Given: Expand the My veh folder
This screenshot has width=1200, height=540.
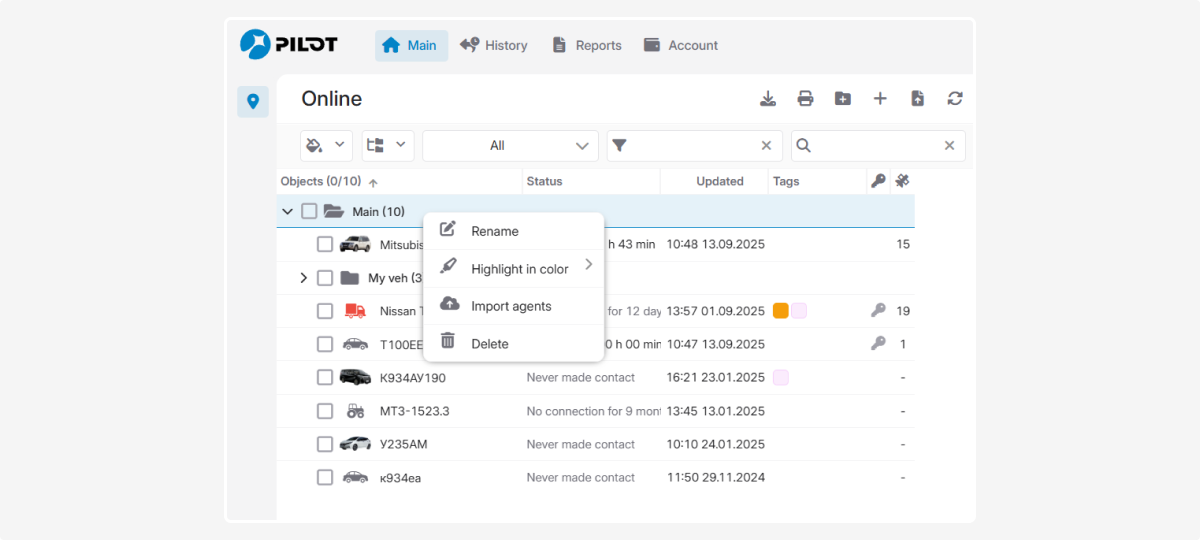Looking at the screenshot, I should point(303,278).
